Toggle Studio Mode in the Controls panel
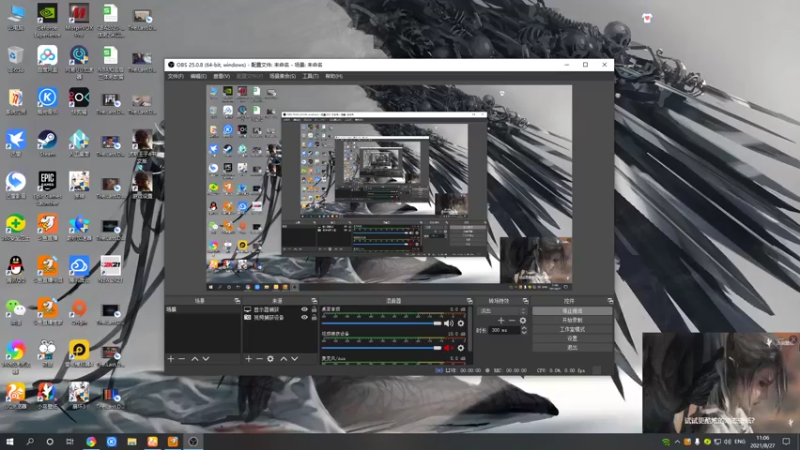This screenshot has width=800, height=450. tap(572, 329)
